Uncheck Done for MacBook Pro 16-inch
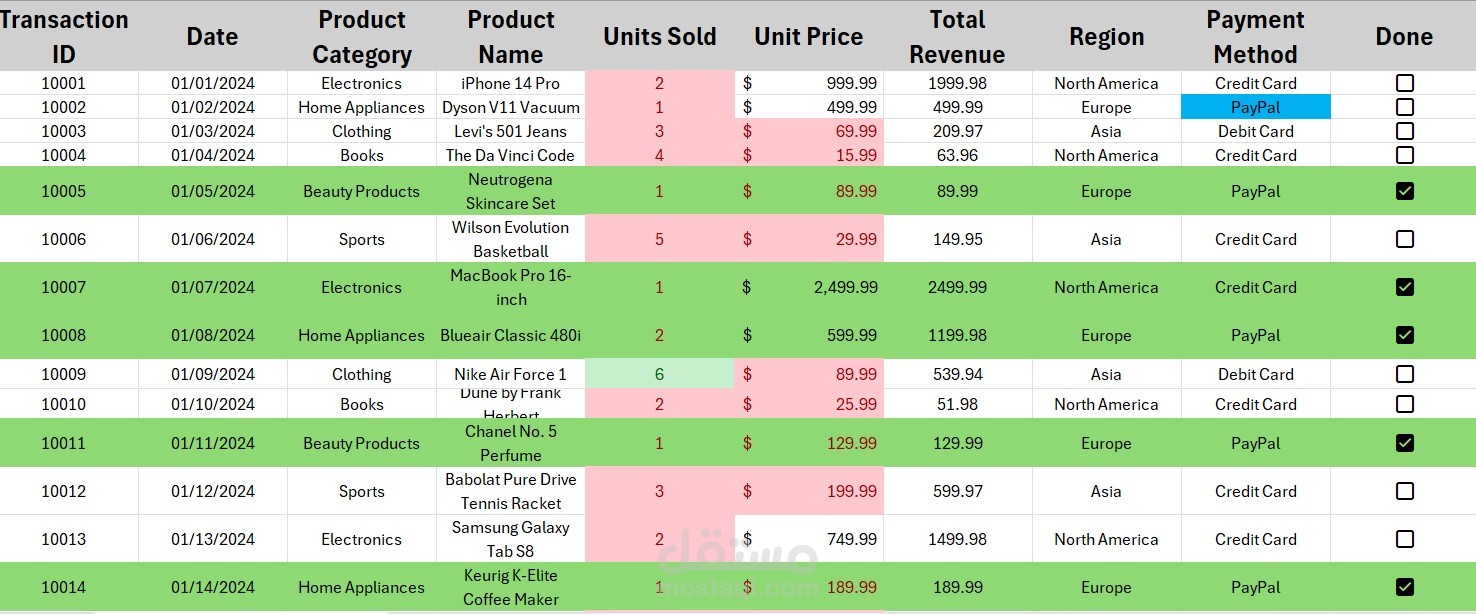The width and height of the screenshot is (1476, 614). point(1404,287)
